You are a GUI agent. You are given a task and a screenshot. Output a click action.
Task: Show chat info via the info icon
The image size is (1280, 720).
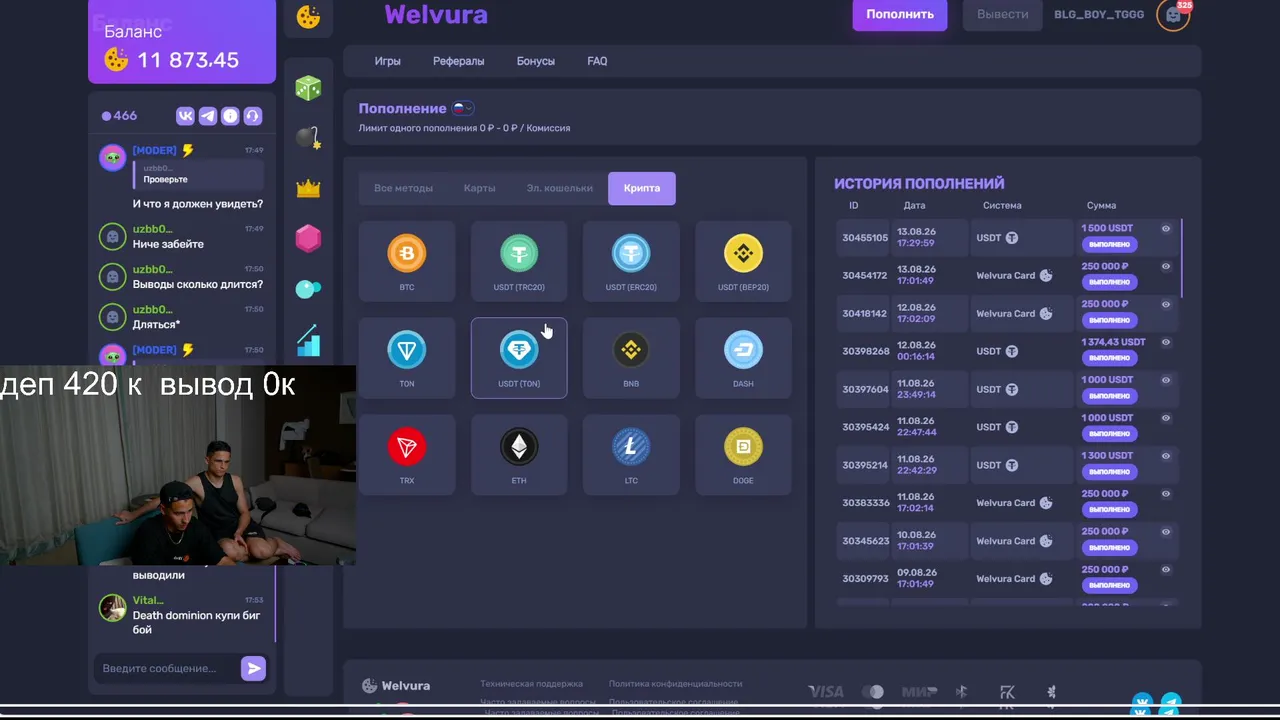pos(230,116)
